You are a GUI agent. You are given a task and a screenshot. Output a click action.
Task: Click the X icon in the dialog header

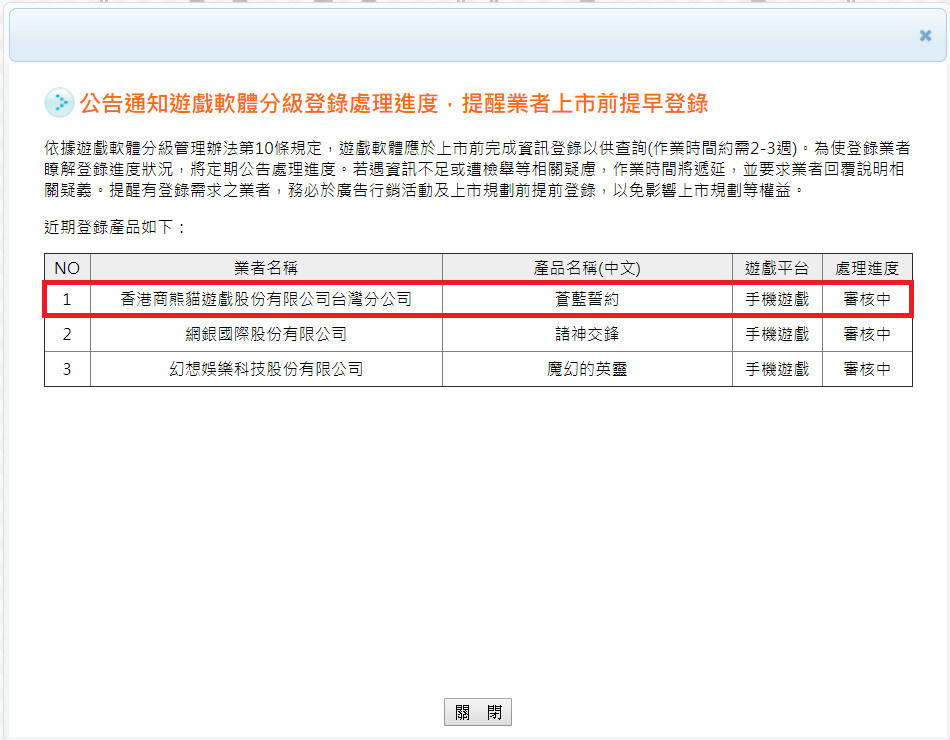click(925, 36)
